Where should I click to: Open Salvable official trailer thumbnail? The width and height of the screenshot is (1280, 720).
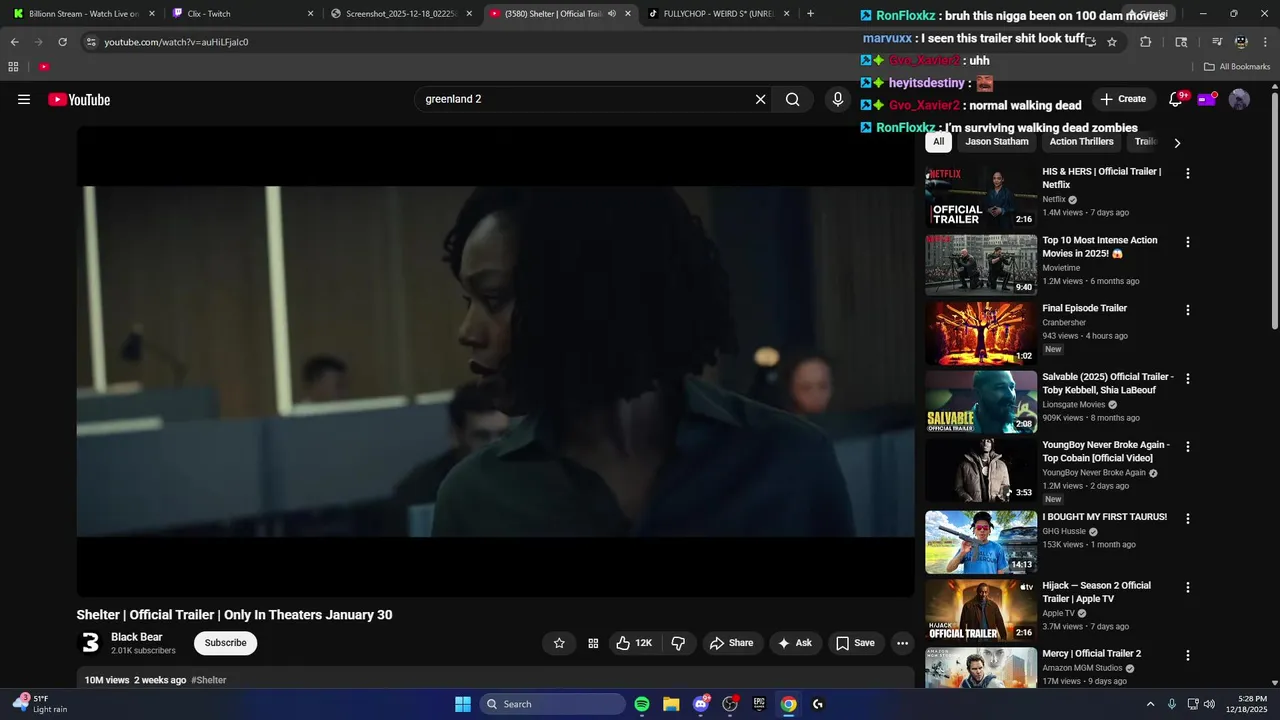coord(981,402)
